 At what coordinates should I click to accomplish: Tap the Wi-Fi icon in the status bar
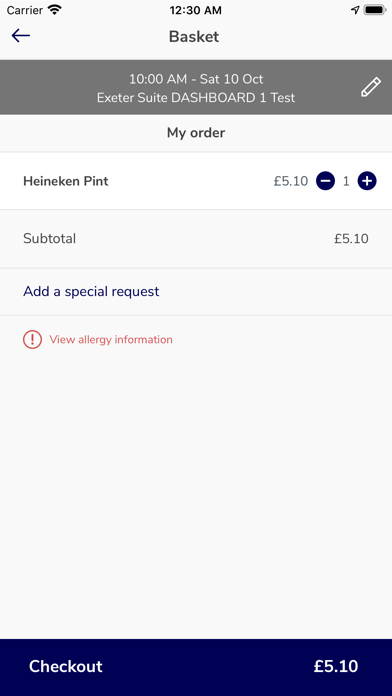point(55,10)
